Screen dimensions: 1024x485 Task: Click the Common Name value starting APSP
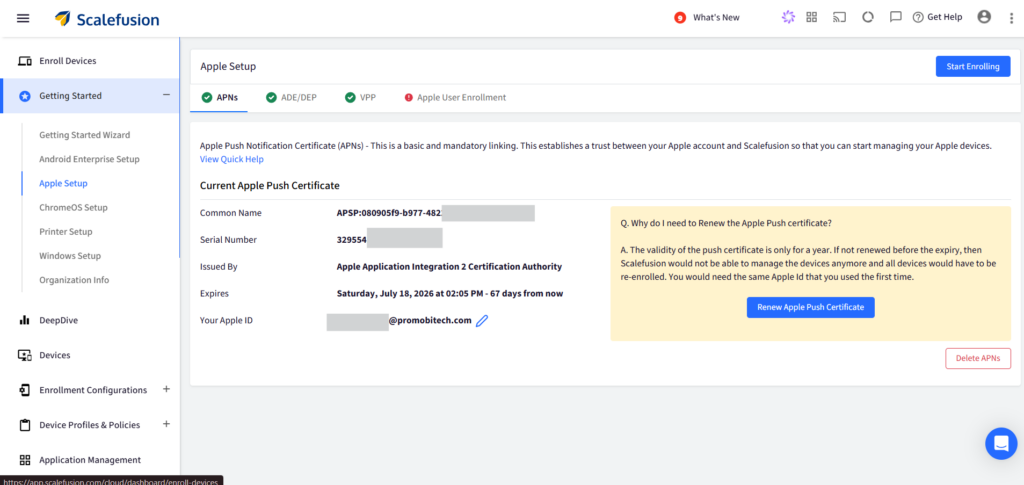390,213
